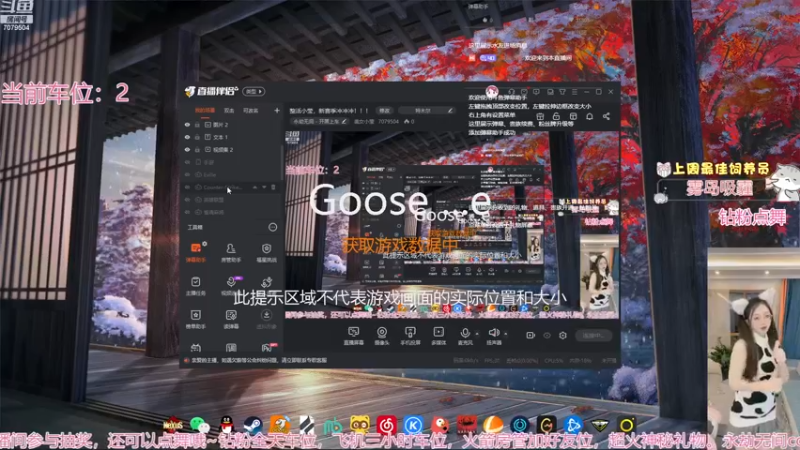The height and width of the screenshot is (450, 800).
Task: Add 手机投屏 phone mirroring source
Action: coord(410,336)
